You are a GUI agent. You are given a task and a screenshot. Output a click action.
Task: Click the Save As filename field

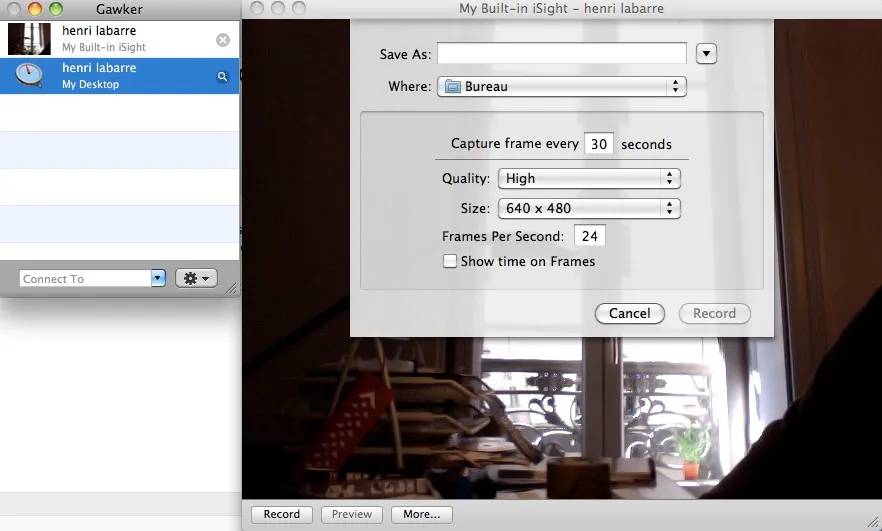561,53
